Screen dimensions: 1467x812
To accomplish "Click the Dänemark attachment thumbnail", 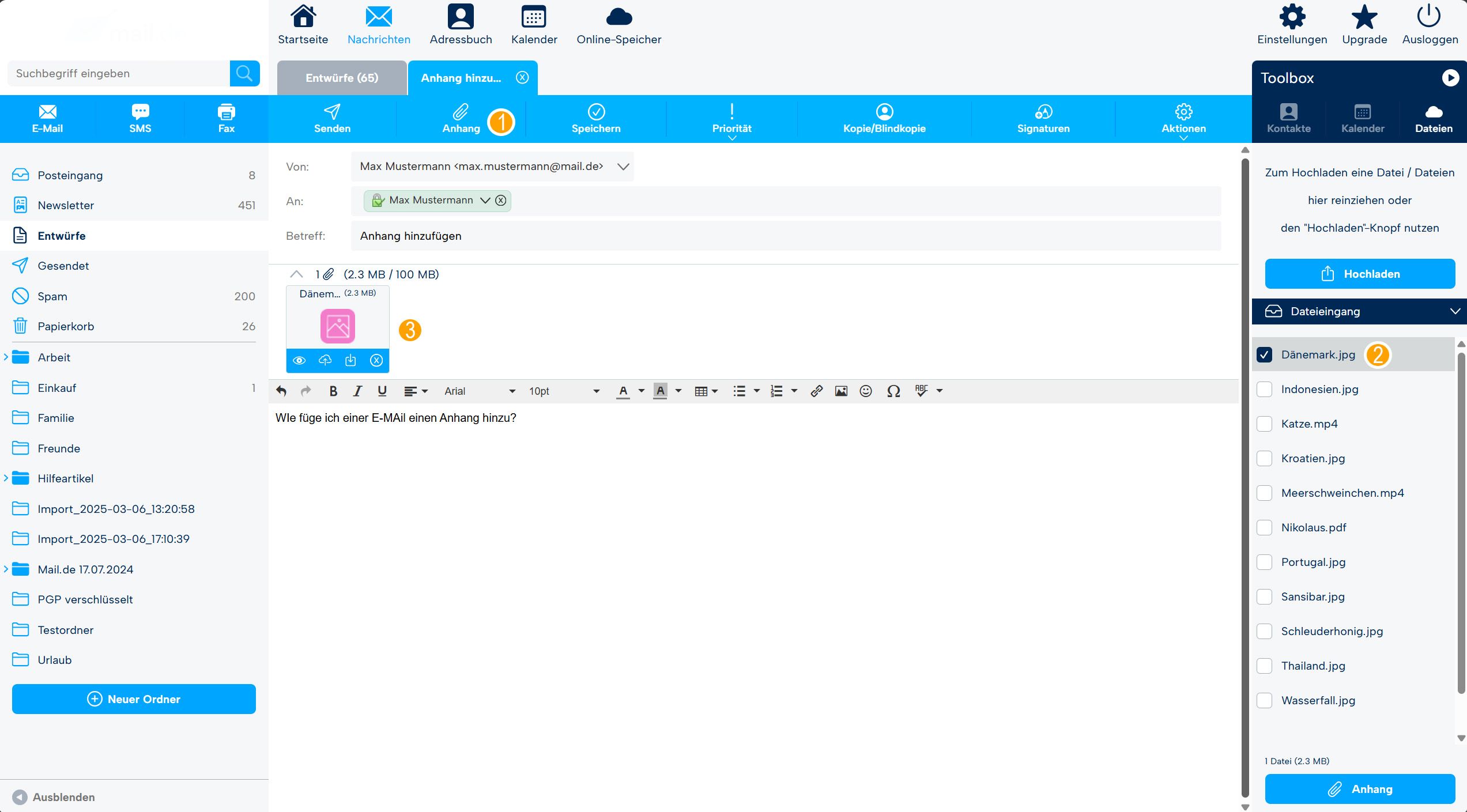I will point(337,326).
